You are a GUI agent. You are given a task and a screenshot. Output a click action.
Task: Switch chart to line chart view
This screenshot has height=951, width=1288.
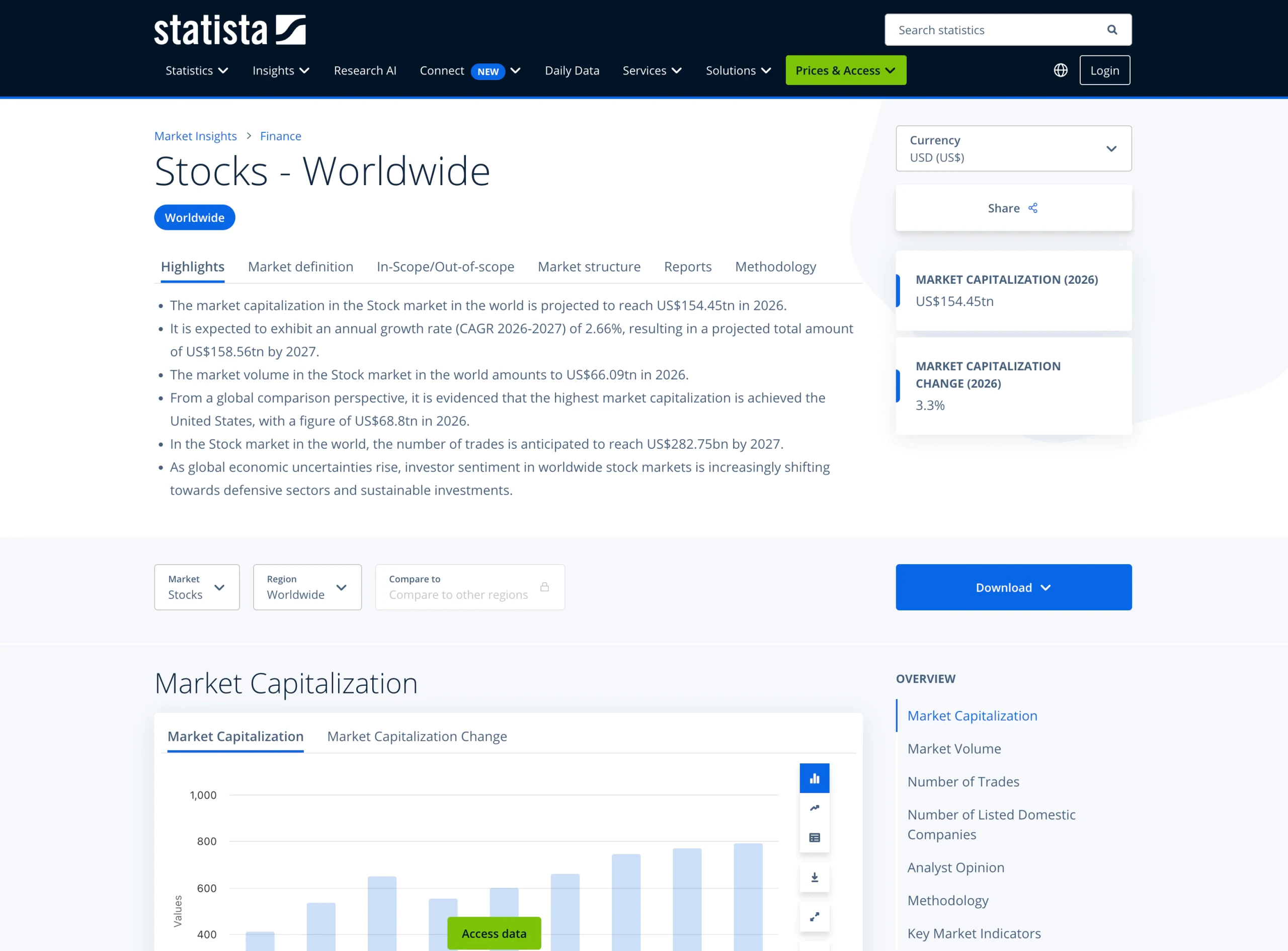[814, 807]
